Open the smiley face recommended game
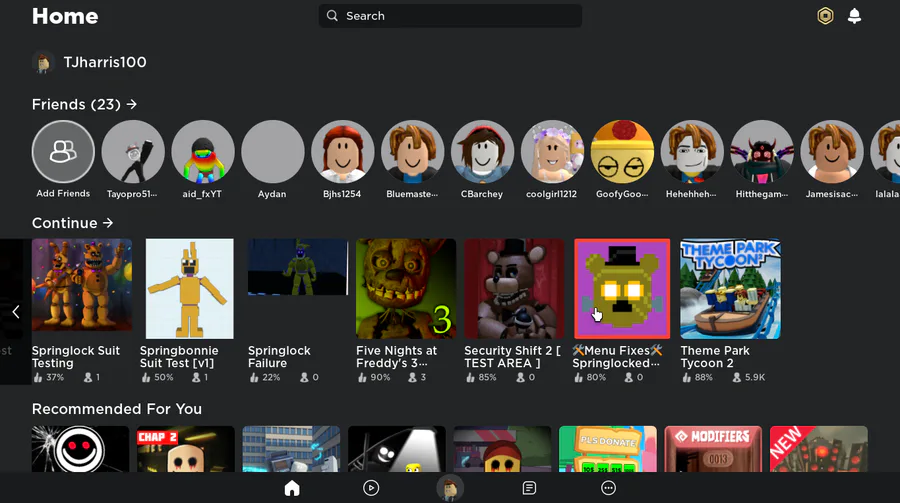 [x=80, y=449]
